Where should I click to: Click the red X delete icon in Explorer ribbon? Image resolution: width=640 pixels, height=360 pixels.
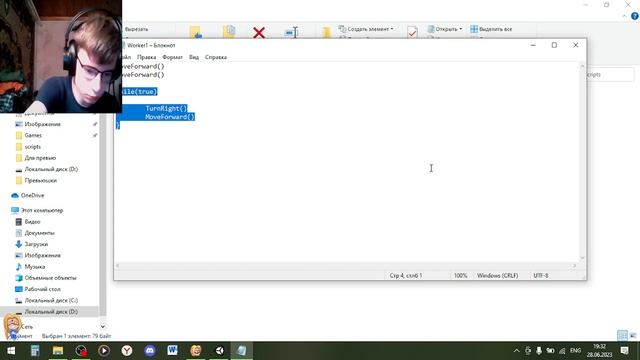click(x=259, y=32)
